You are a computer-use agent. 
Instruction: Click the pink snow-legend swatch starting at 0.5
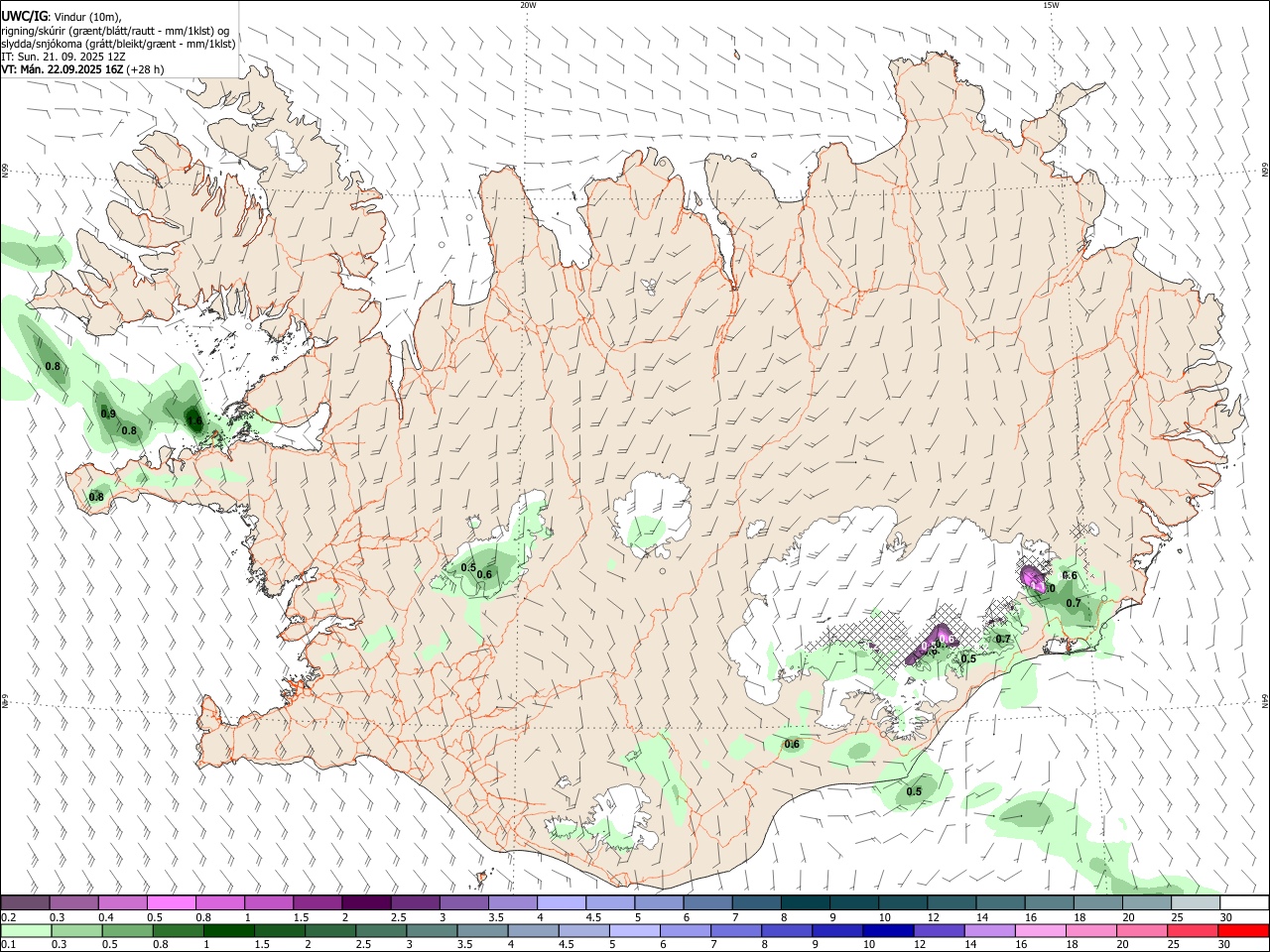(172, 903)
